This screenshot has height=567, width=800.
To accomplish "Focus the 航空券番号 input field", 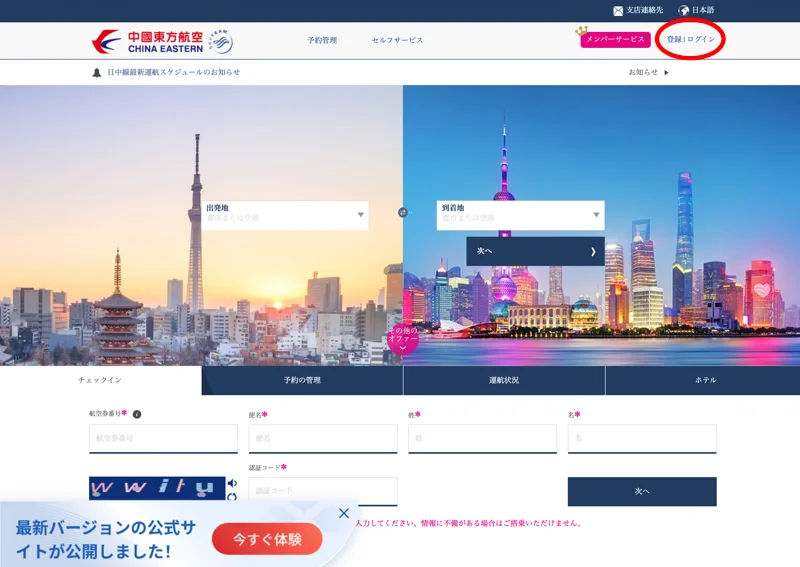I will [163, 438].
